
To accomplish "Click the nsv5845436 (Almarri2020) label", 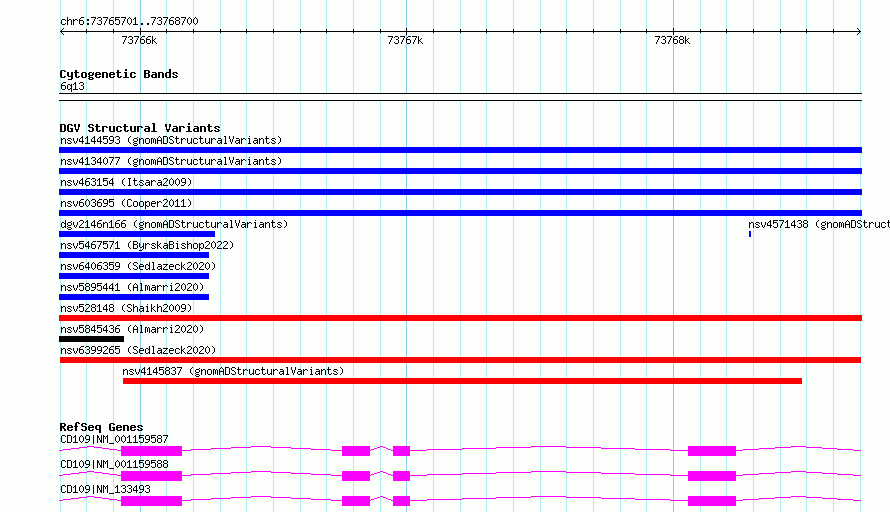I will [x=132, y=329].
